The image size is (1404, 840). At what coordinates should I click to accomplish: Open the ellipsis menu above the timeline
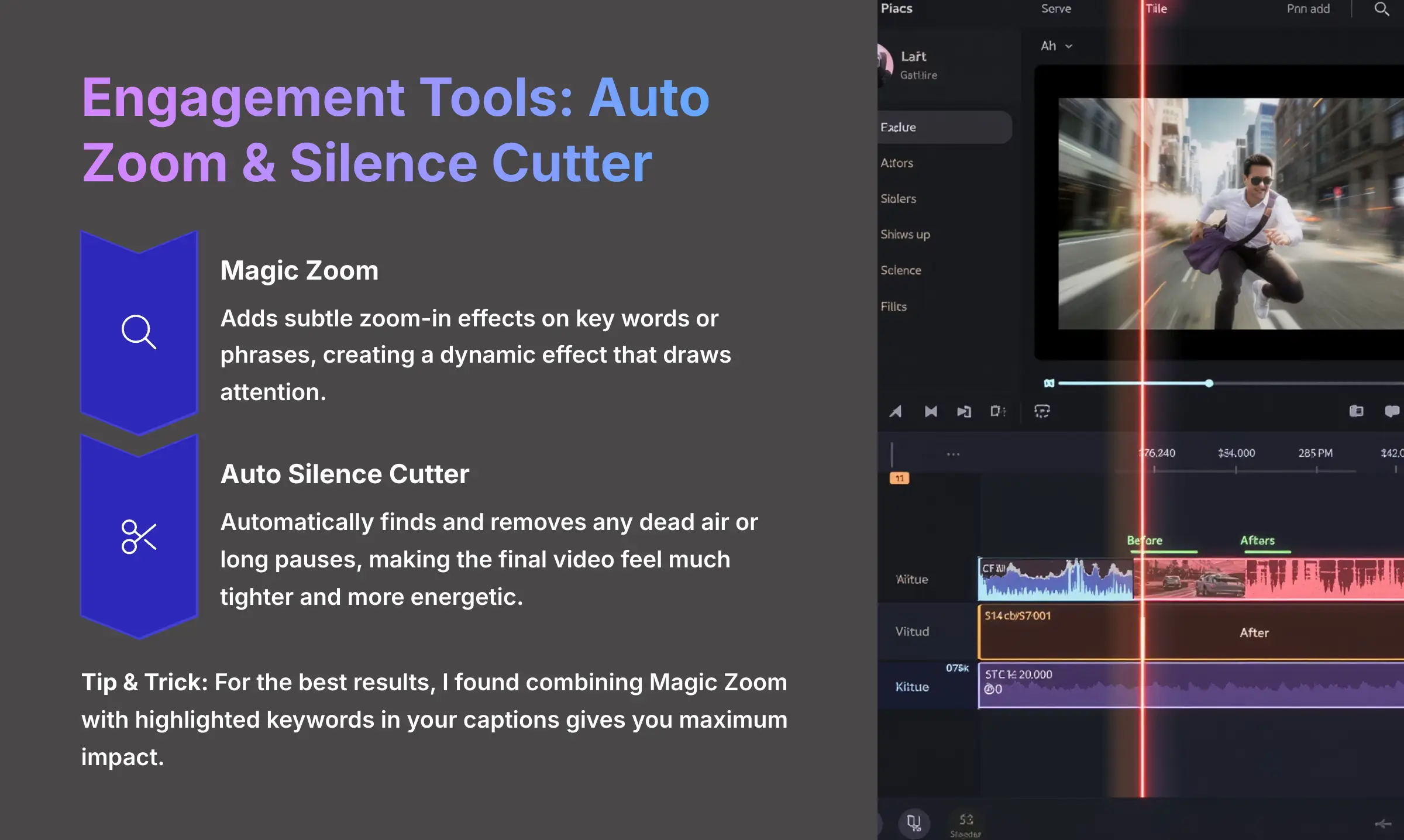click(954, 453)
